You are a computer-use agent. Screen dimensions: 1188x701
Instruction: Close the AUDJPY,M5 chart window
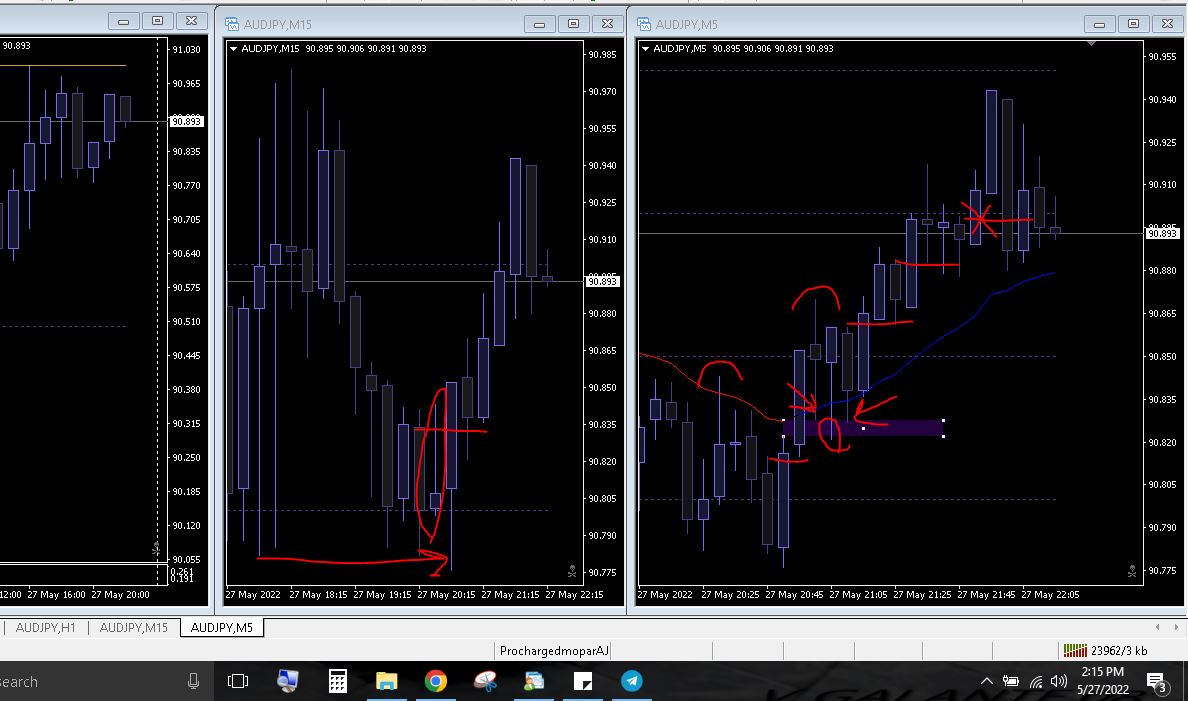coord(1168,24)
